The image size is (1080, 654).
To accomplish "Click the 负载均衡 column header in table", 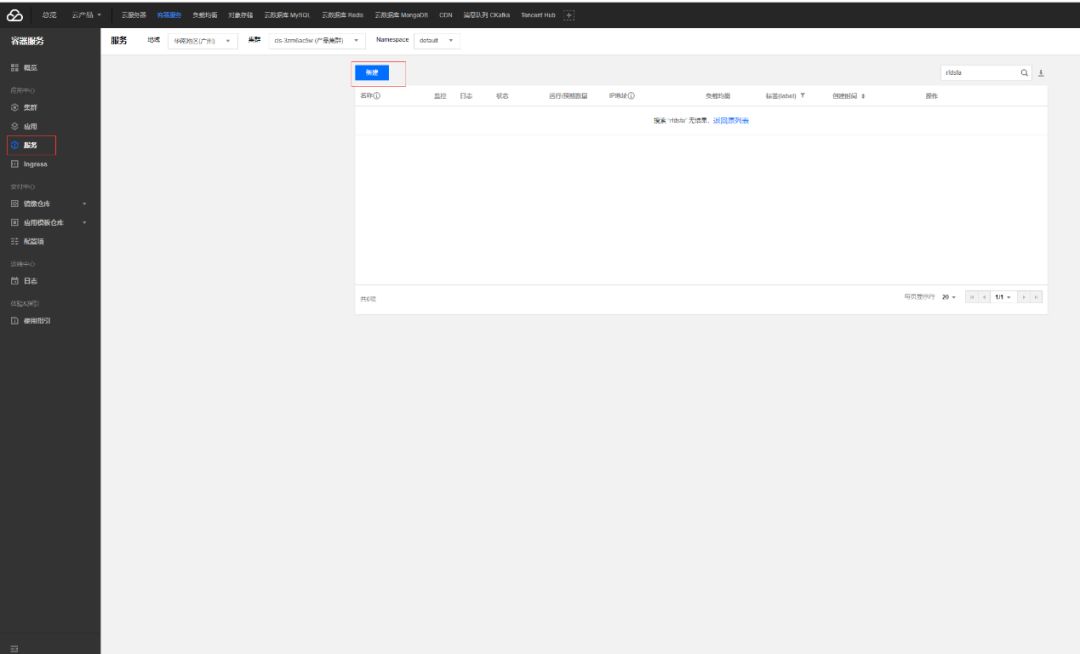I will click(718, 96).
